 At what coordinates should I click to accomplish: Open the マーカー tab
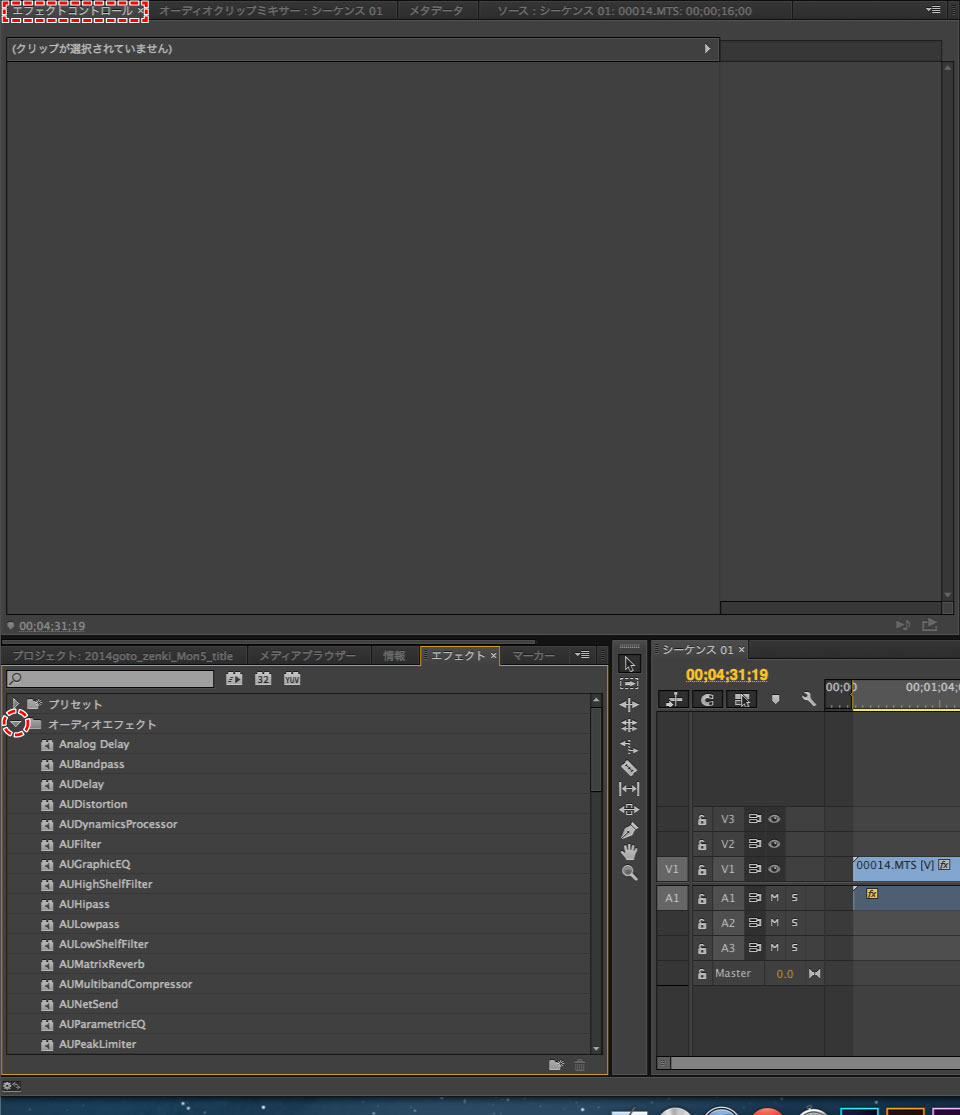pos(533,656)
